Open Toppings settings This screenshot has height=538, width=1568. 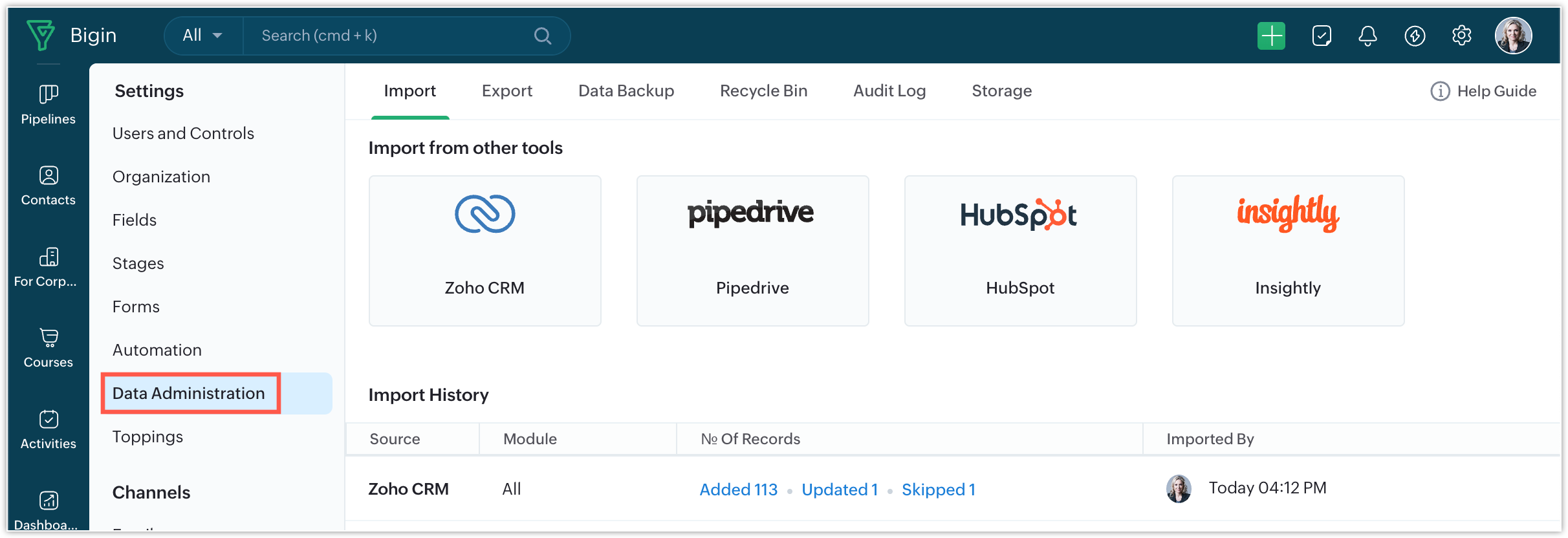point(147,436)
